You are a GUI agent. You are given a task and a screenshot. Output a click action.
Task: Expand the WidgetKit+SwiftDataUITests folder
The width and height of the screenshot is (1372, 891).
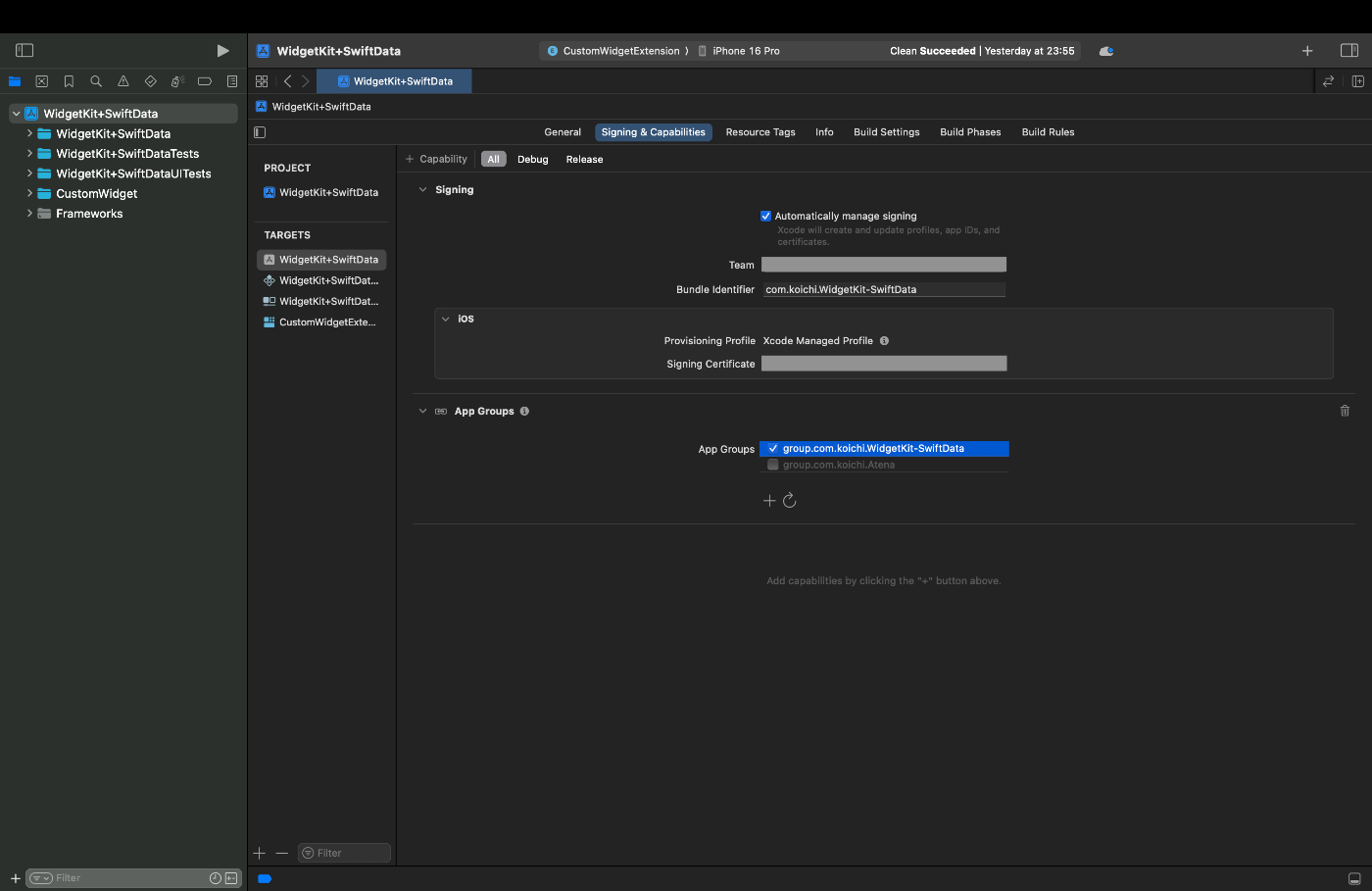pos(29,173)
